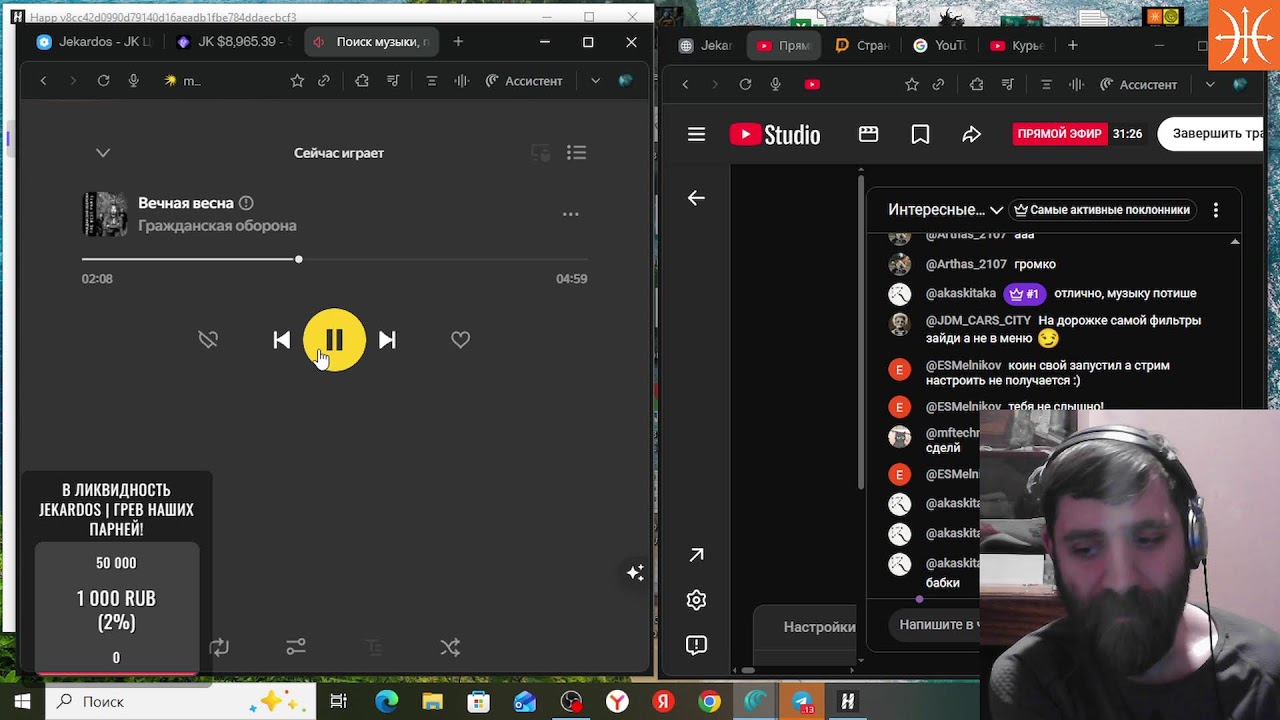Screen dimensions: 1280x720
Task: Toggle repeat mode in the music player
Action: [219, 647]
